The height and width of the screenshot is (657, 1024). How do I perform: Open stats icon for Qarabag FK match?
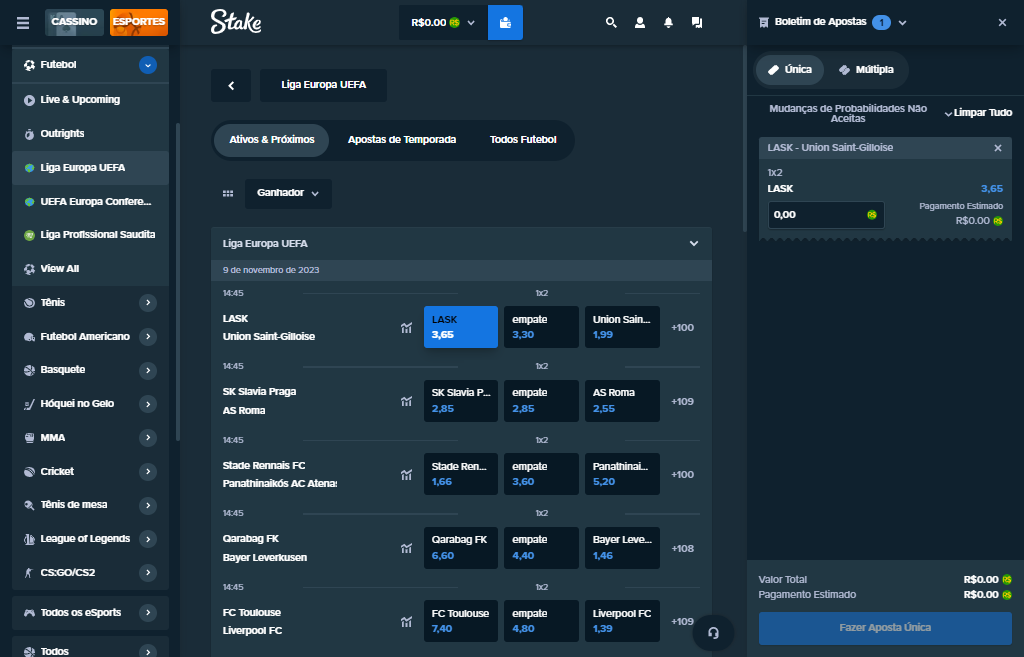click(x=406, y=549)
